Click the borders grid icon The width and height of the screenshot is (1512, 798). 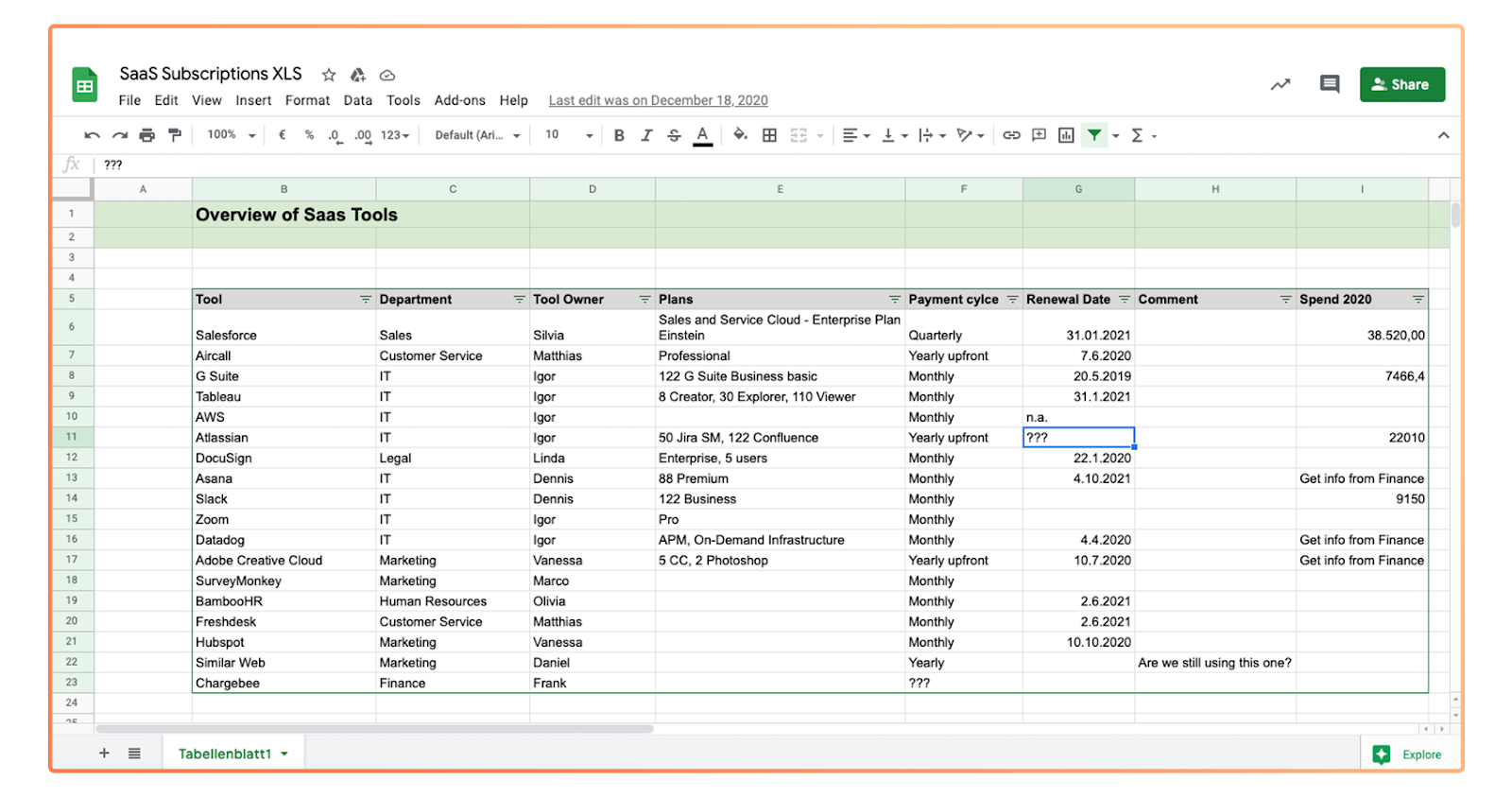pos(769,135)
